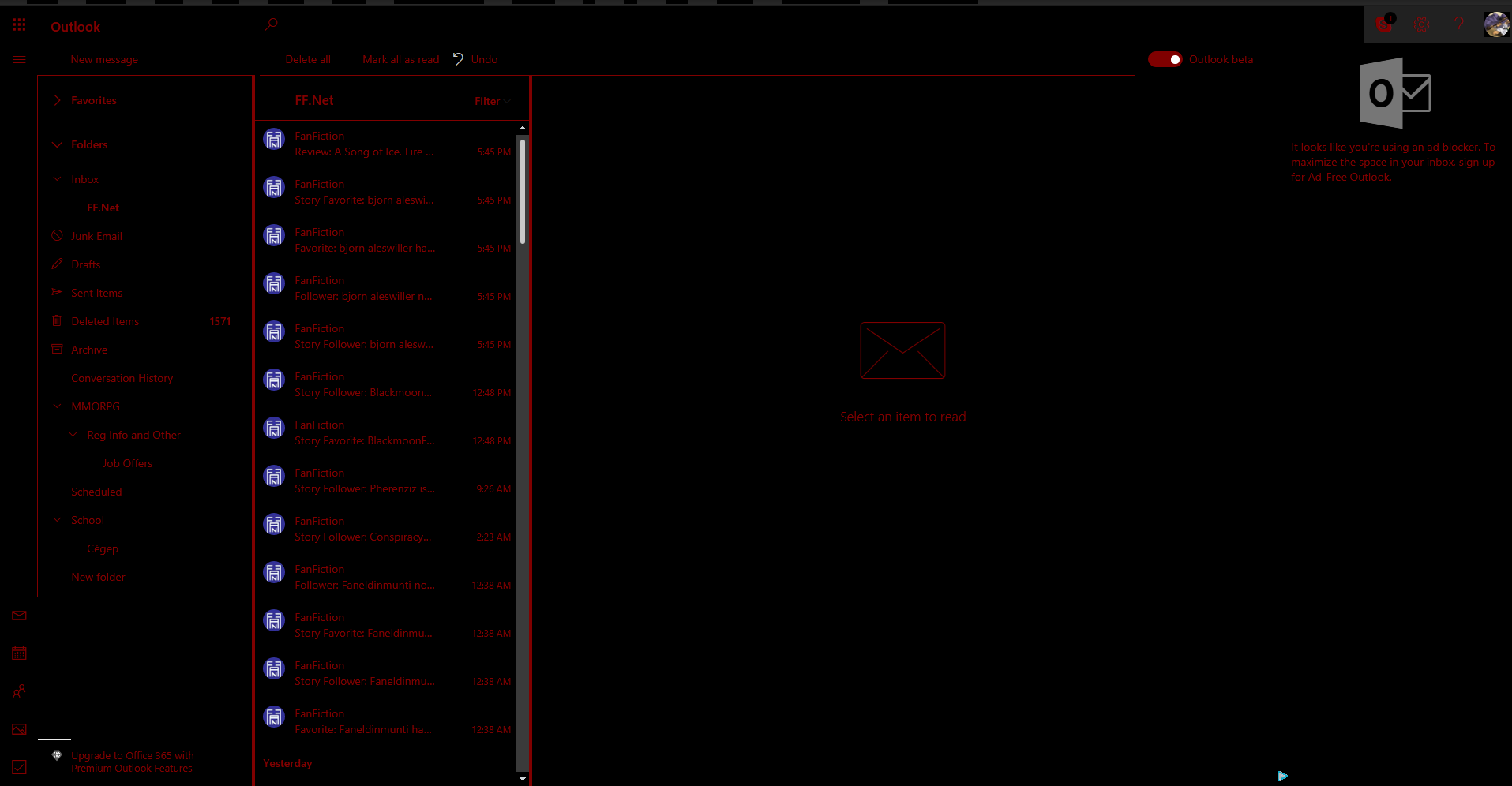The height and width of the screenshot is (786, 1512).
Task: Open the Archive box icon
Action: [x=57, y=350]
